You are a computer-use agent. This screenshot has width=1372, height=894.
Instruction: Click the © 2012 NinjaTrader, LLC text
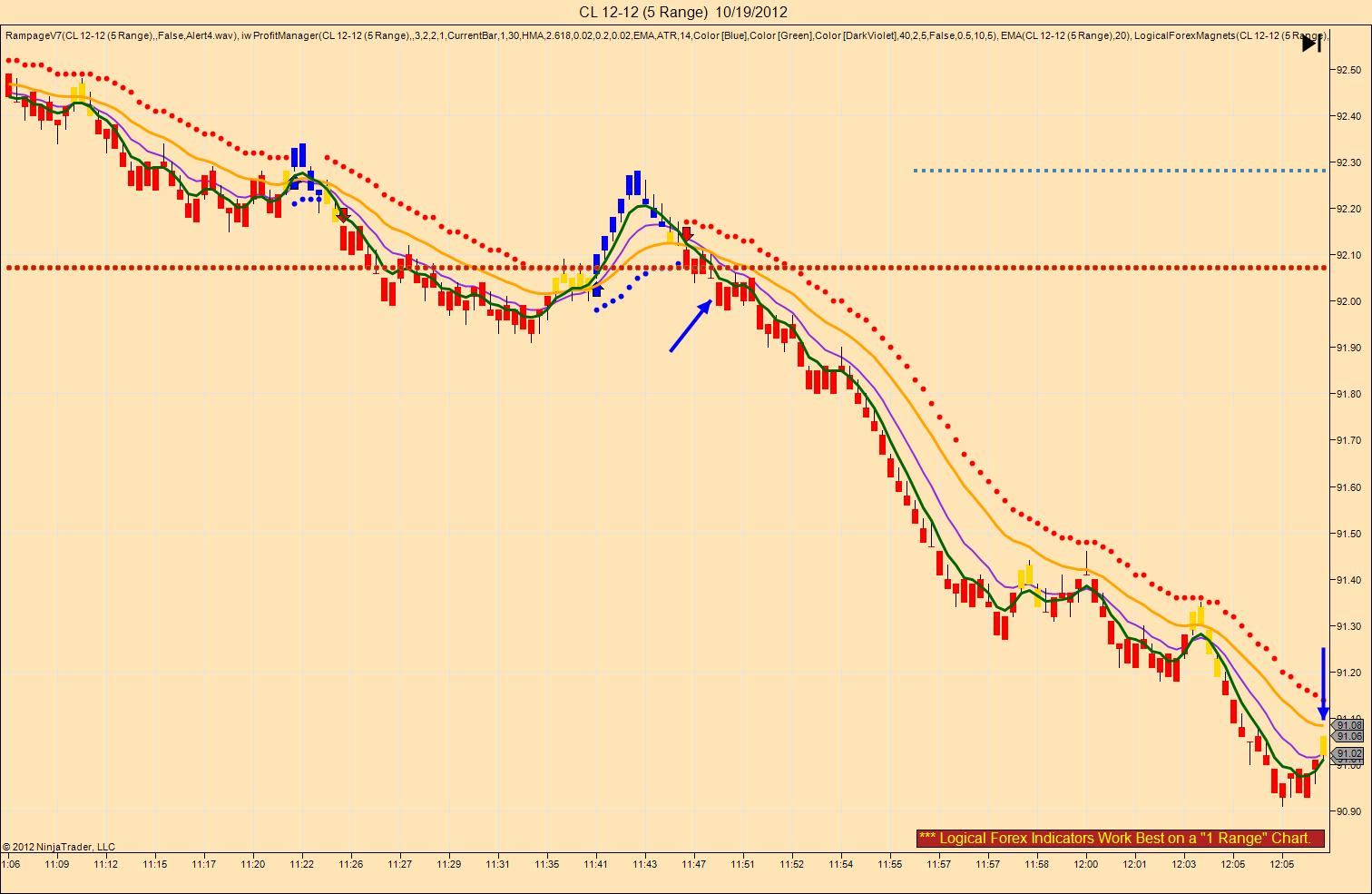coord(59,847)
